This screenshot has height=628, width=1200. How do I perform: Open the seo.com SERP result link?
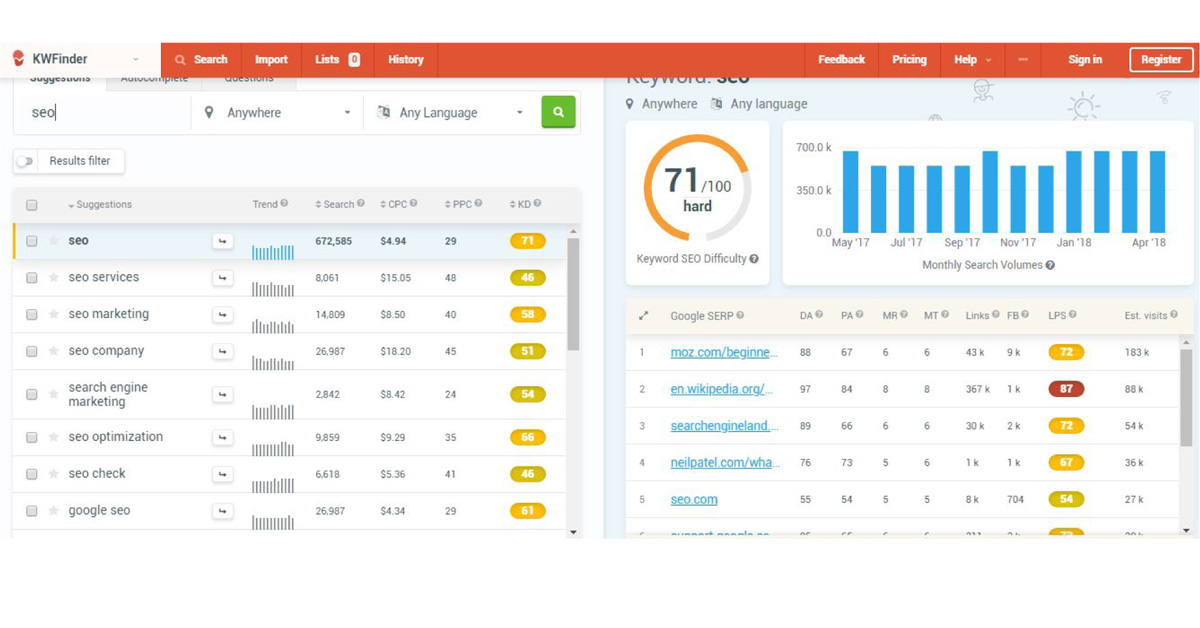coord(694,500)
